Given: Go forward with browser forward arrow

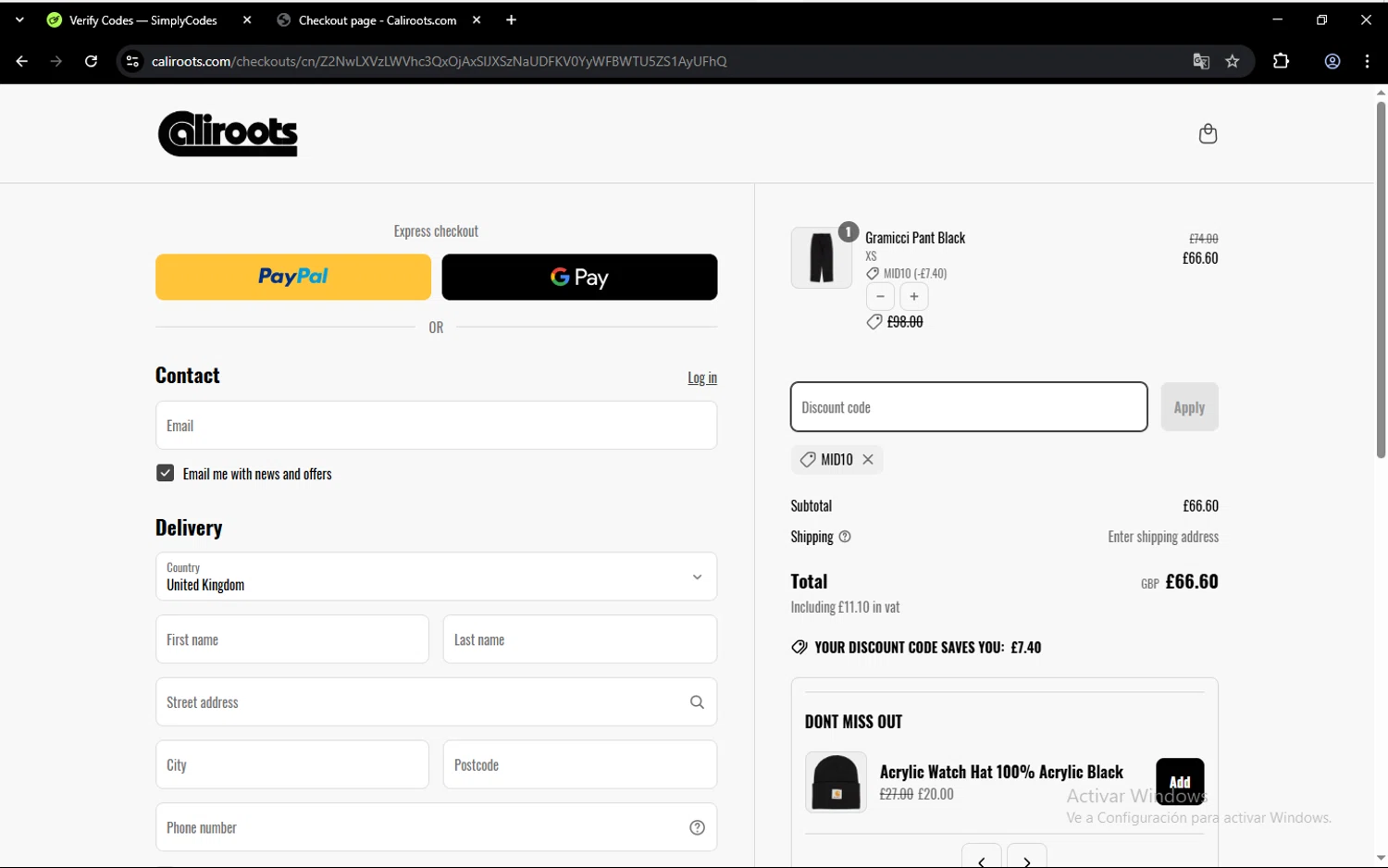Looking at the screenshot, I should 56,61.
